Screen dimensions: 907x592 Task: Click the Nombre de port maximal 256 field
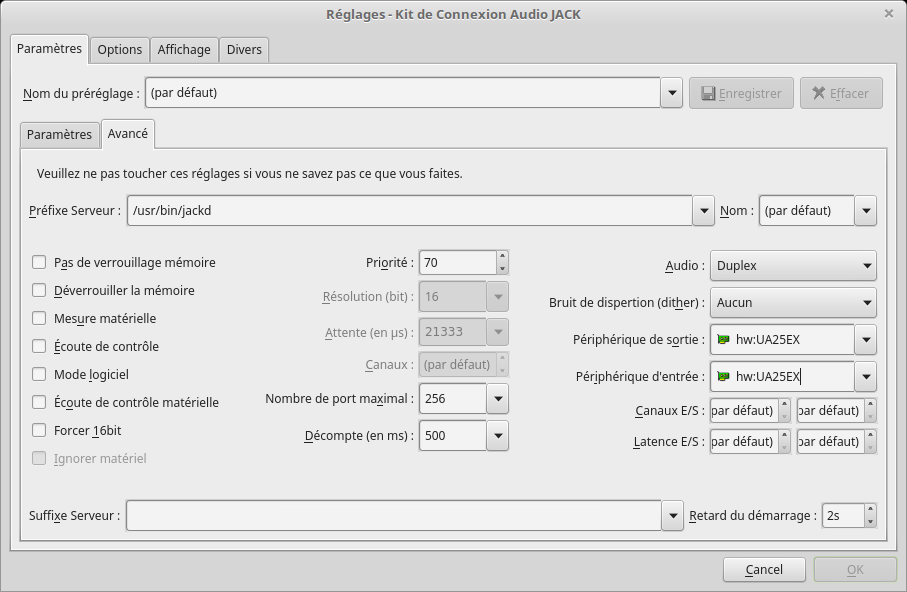tap(453, 399)
